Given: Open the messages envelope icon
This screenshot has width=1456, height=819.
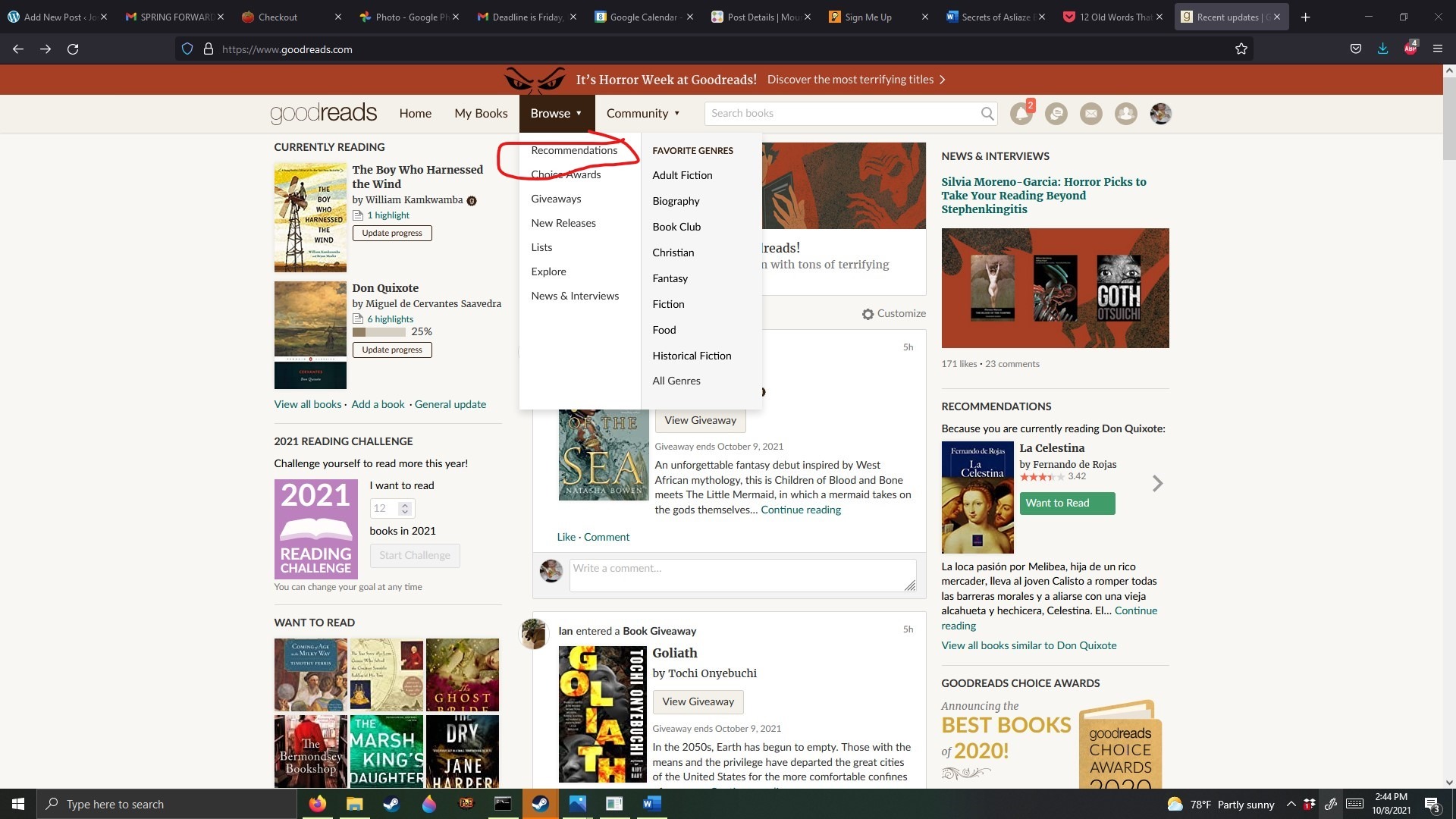Looking at the screenshot, I should [x=1090, y=114].
